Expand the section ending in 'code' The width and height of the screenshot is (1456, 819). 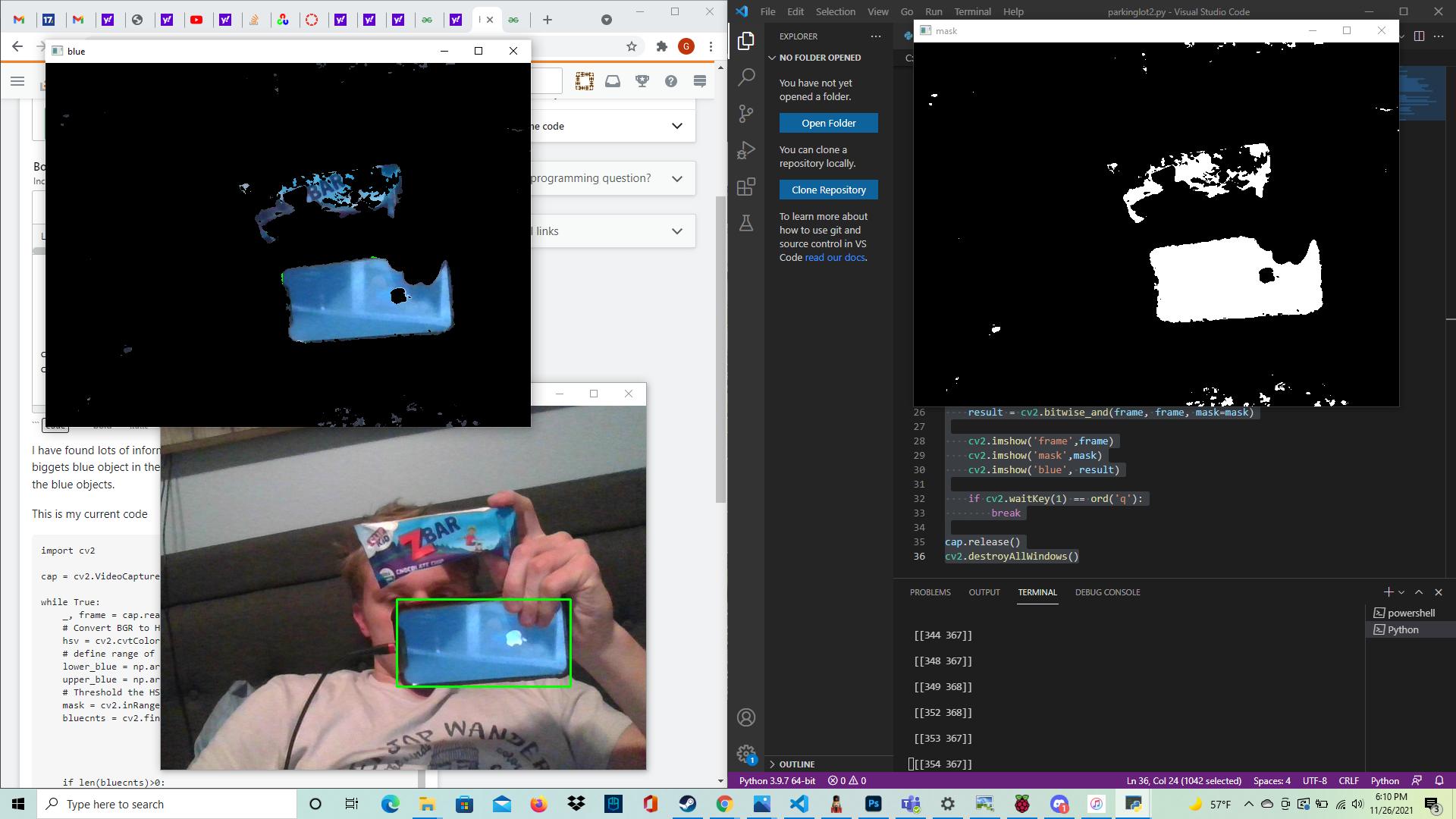pos(677,126)
